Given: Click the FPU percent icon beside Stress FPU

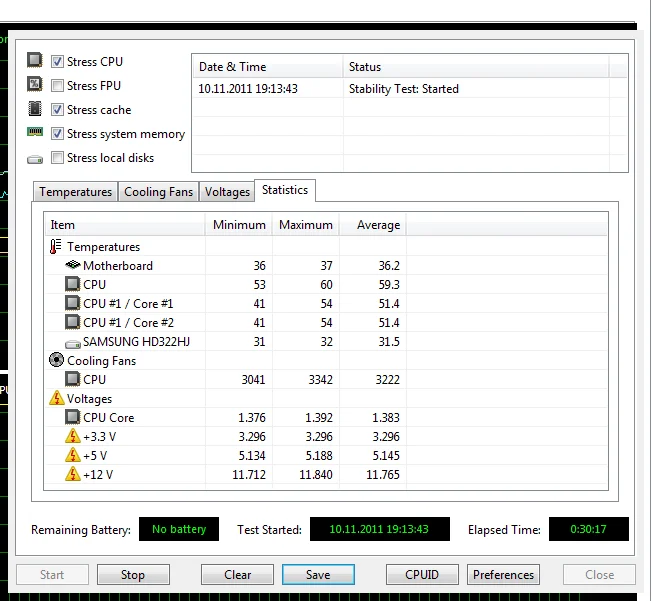Looking at the screenshot, I should coord(35,84).
